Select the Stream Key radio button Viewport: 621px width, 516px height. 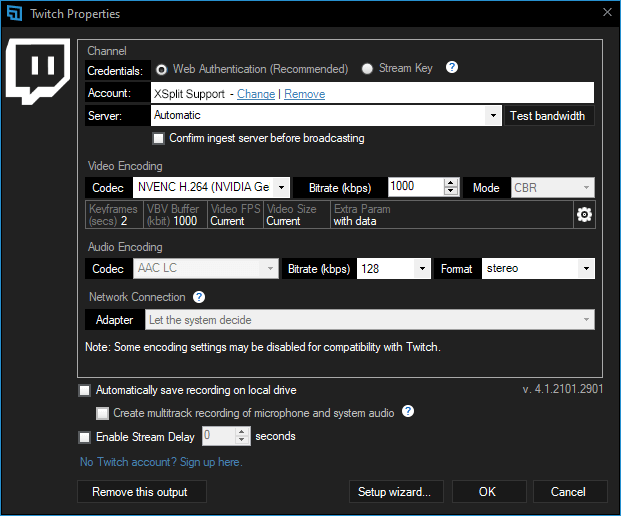(367, 69)
